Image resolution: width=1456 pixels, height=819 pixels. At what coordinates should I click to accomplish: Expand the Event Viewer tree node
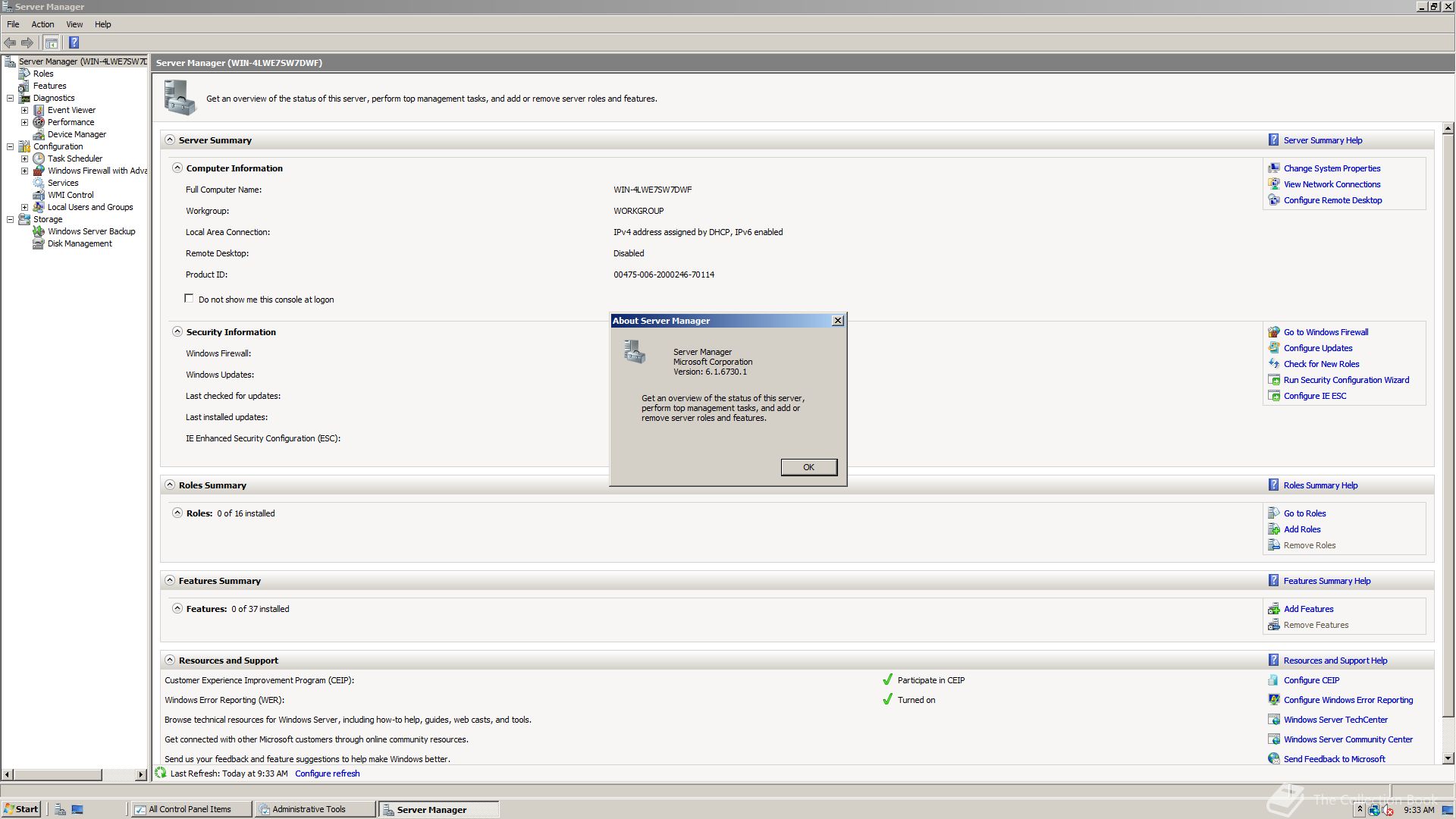point(24,110)
